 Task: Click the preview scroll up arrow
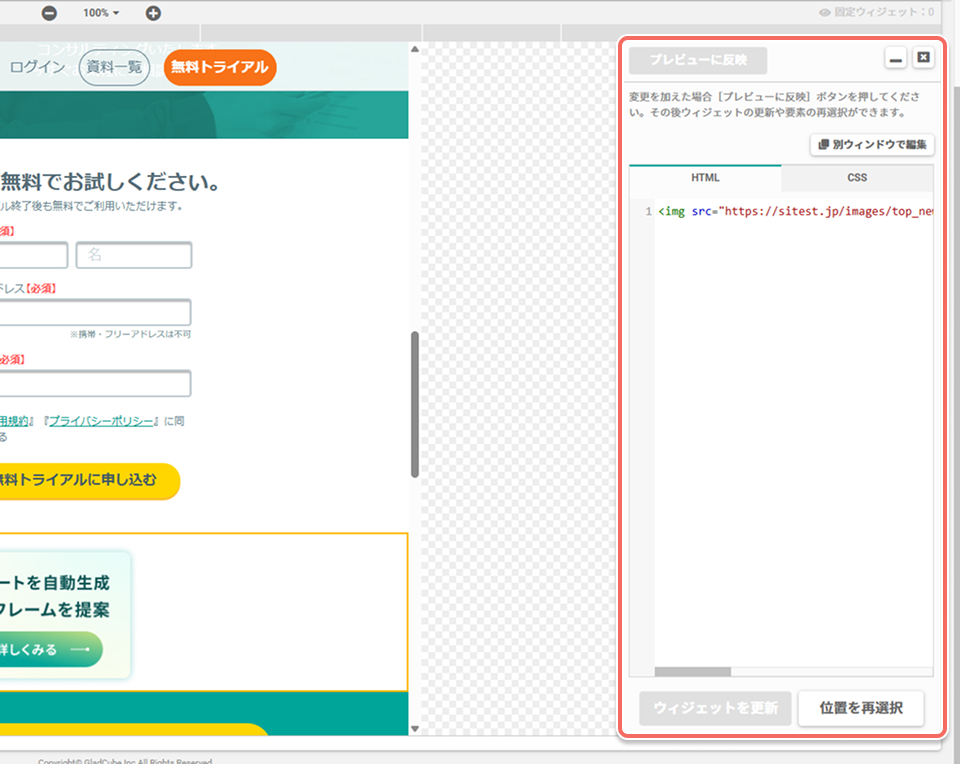(x=415, y=49)
